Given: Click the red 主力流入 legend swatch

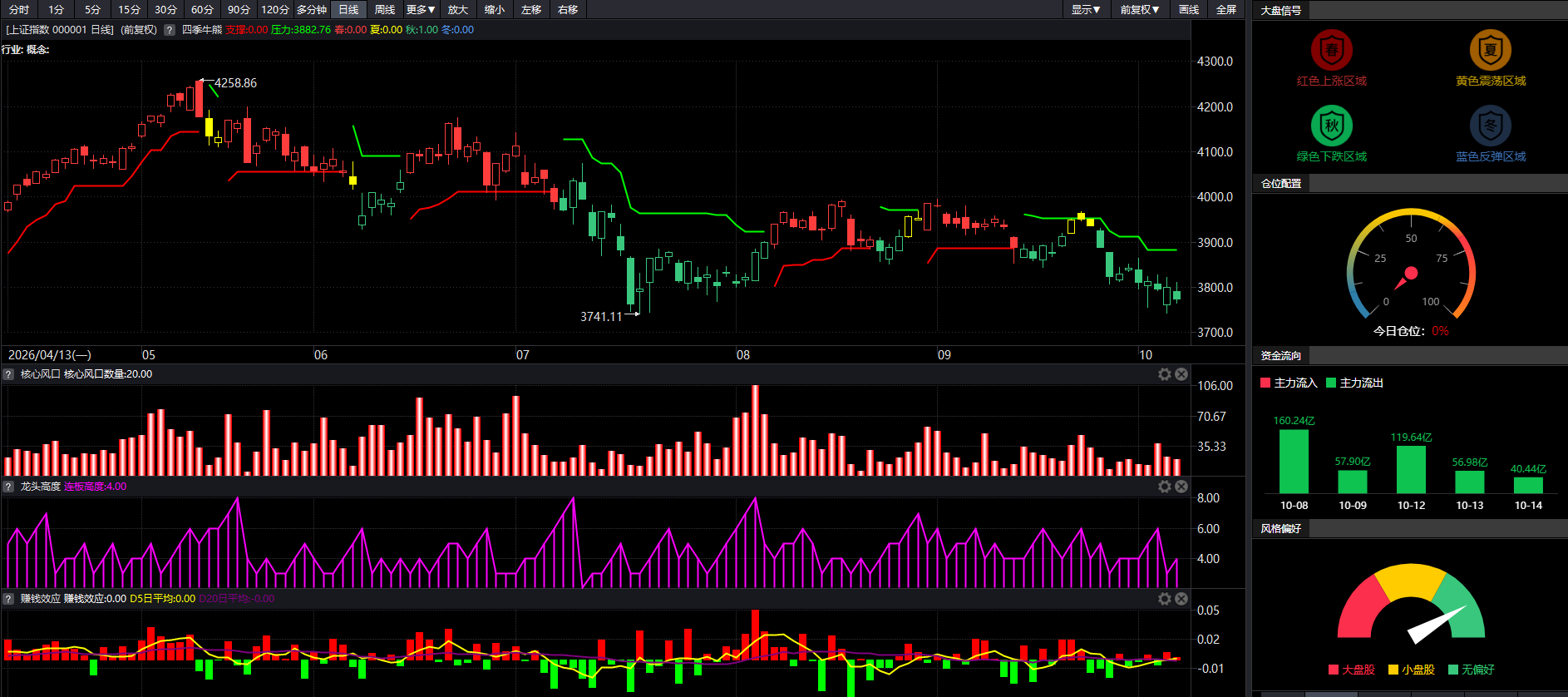Looking at the screenshot, I should [1265, 383].
